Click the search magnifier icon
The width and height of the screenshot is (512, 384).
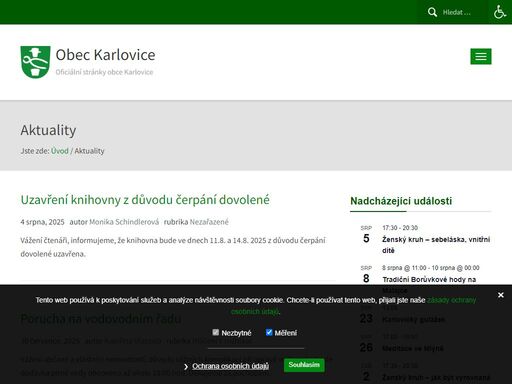(432, 12)
